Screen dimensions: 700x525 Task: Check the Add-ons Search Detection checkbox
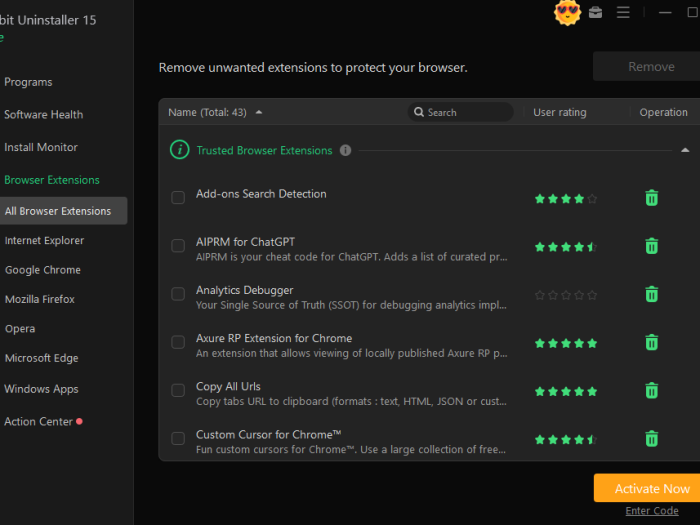point(178,198)
